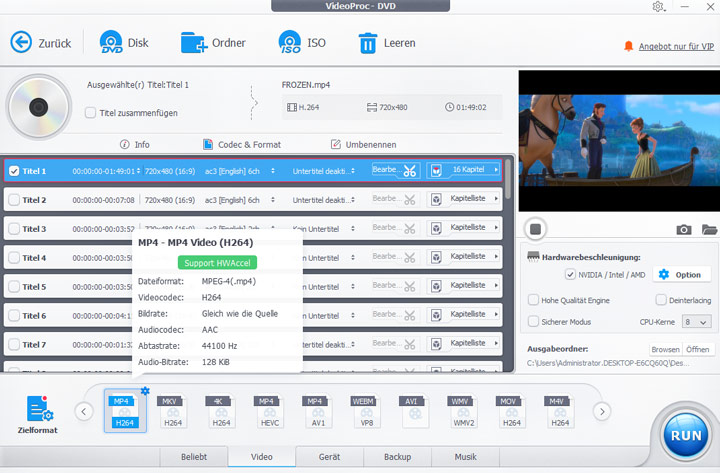Select the WEBM VP8 format
Viewport: 720px width, 473px height.
tap(366, 411)
